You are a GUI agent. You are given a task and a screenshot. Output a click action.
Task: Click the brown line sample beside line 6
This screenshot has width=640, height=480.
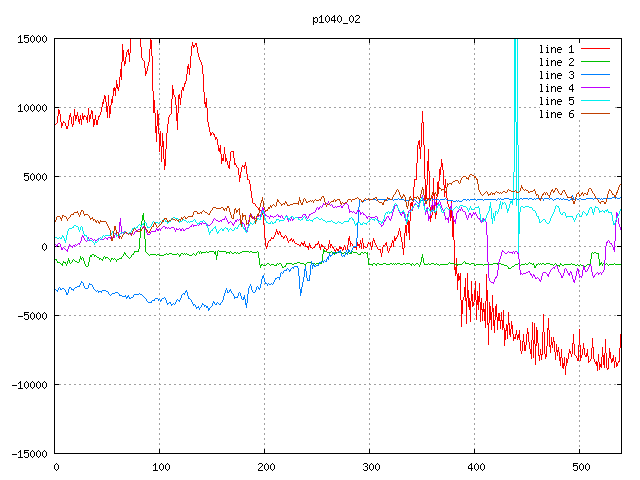[x=596, y=114]
